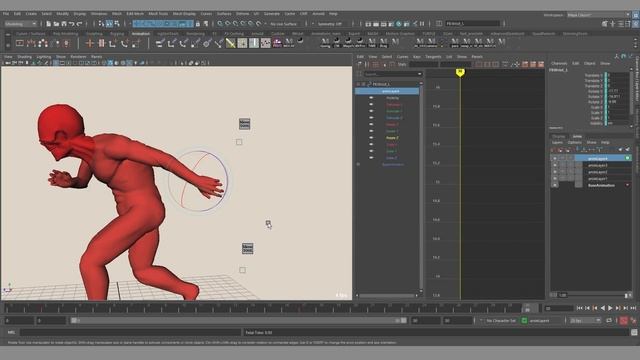Toggle the red Auto Keyframe button
Screen dimensions: 640x360
(624, 321)
